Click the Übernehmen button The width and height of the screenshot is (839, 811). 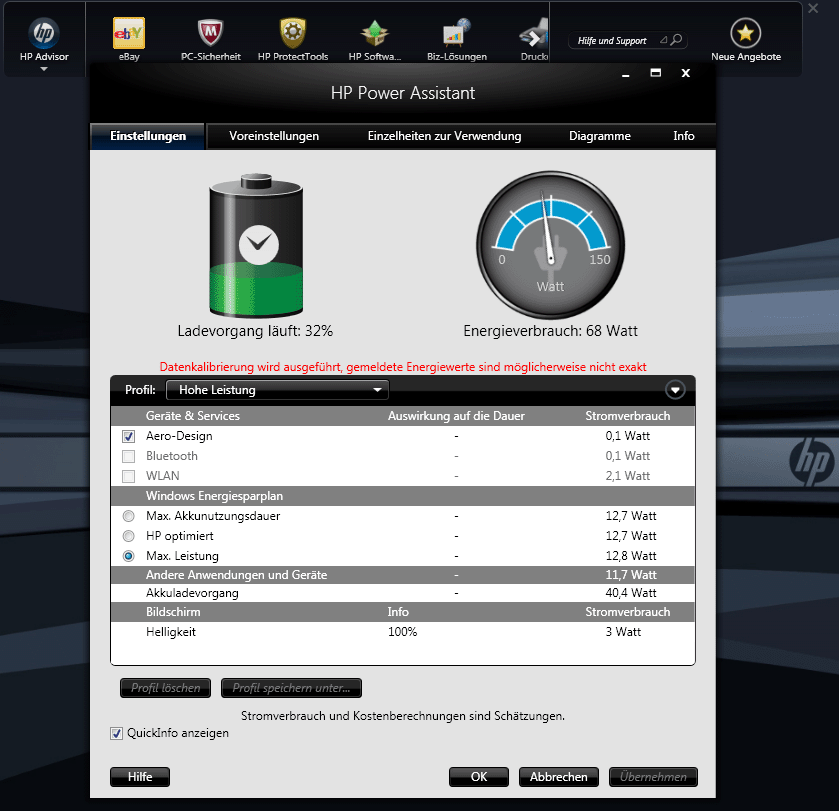point(653,777)
